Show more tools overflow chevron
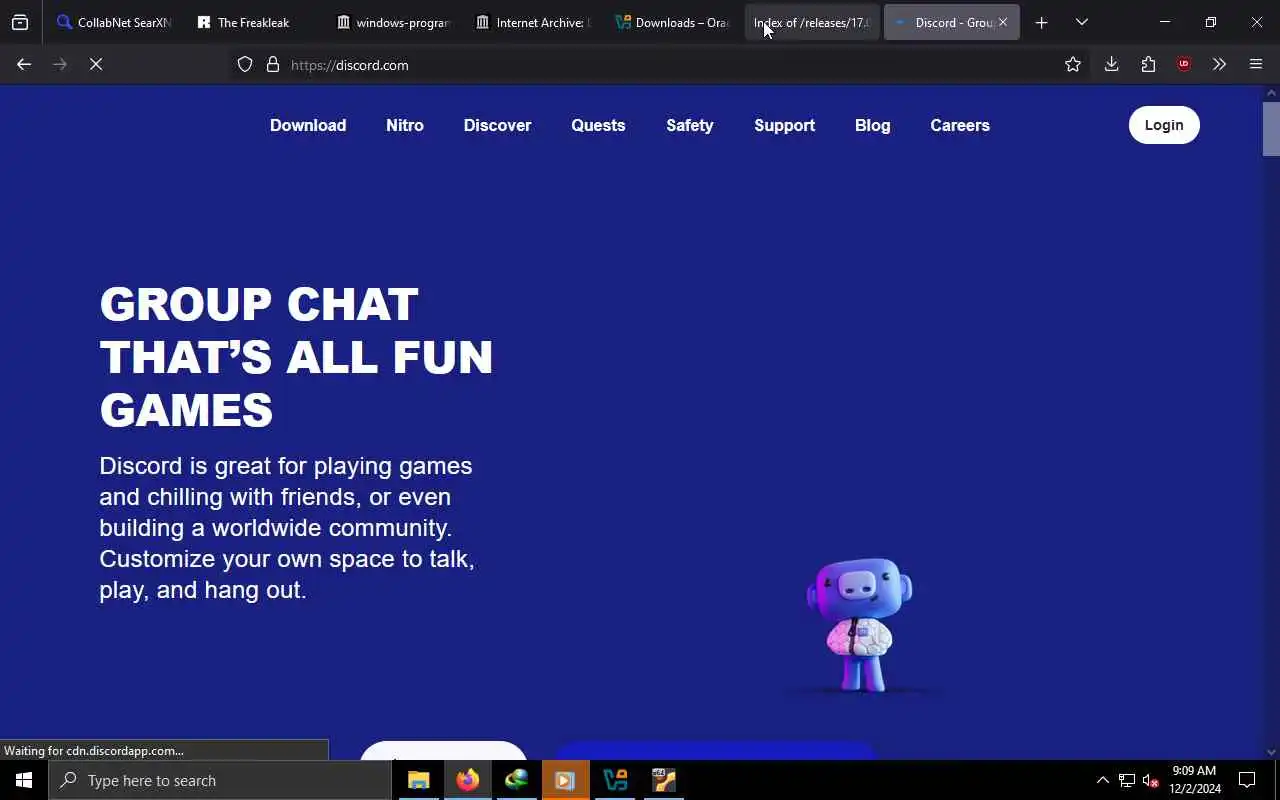This screenshot has height=800, width=1280. point(1219,64)
